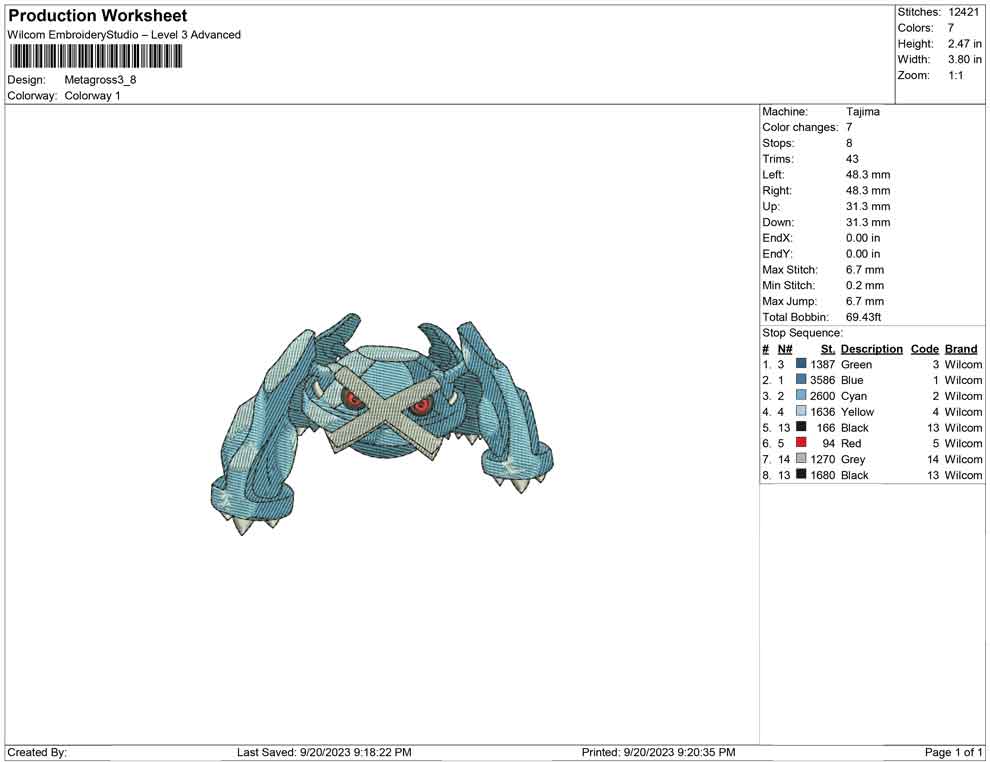
Task: Select 'Wilcom EmbroideryStudio – Level 3 Advanced' text
Action: [x=124, y=35]
